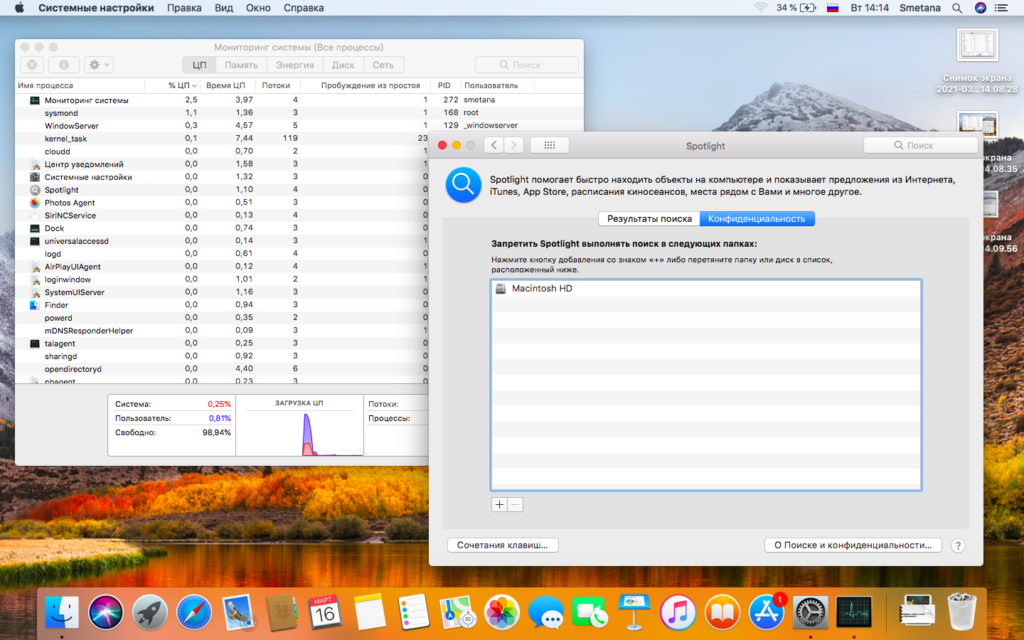Image resolution: width=1024 pixels, height=640 pixels.
Task: Open System Preferences gear in Dock
Action: [810, 613]
